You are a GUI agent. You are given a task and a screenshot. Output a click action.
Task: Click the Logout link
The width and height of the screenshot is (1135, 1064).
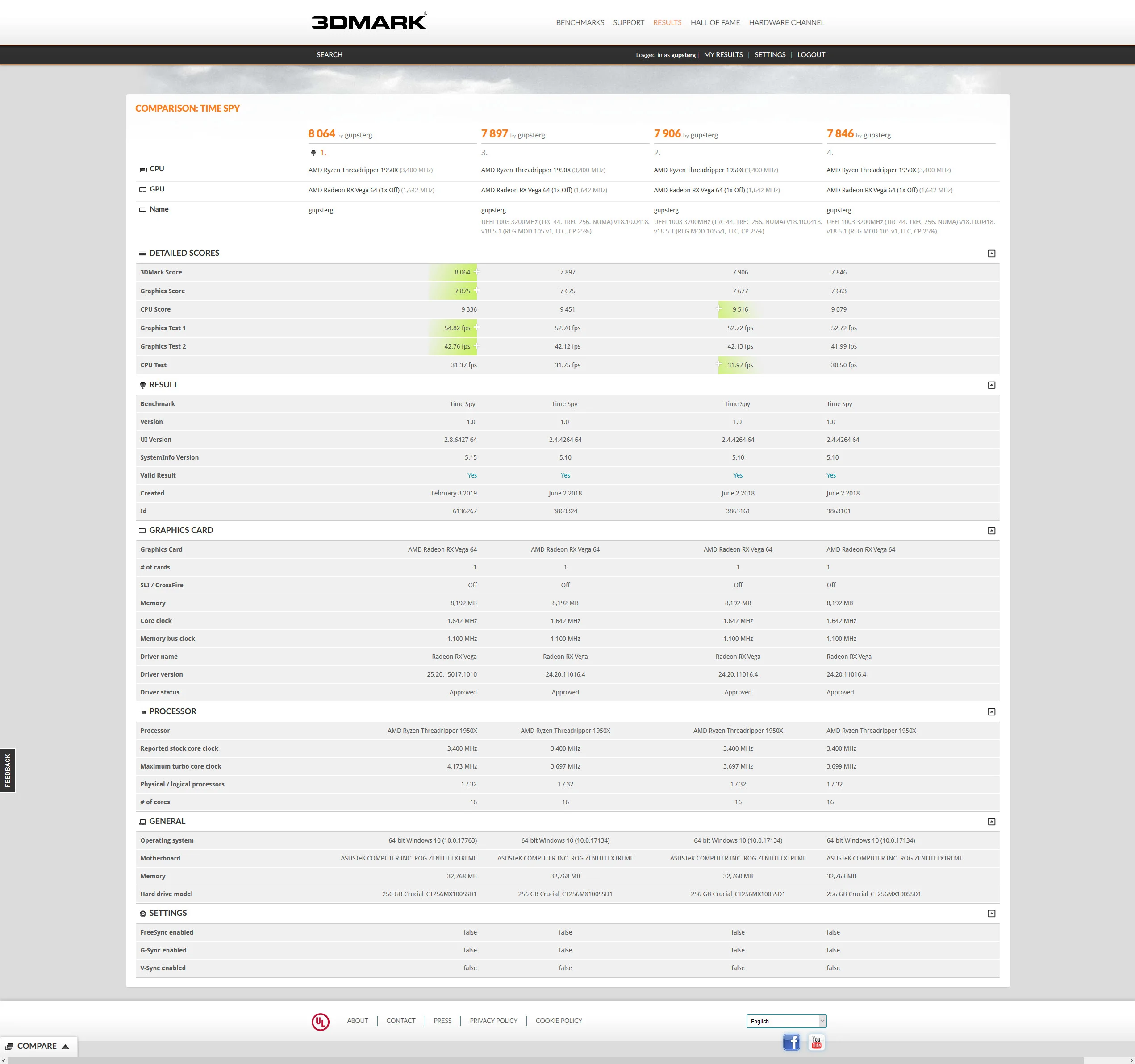[x=811, y=55]
